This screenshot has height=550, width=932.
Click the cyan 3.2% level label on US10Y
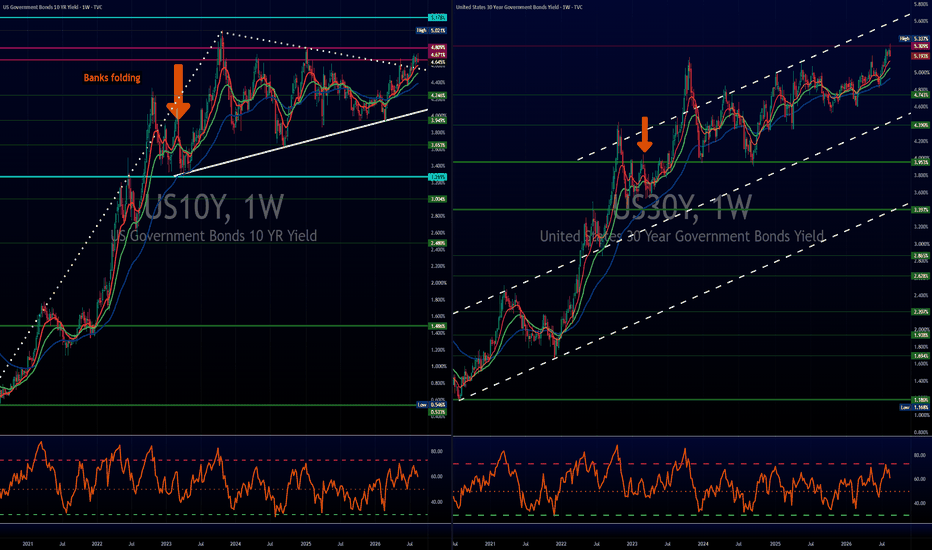tap(437, 177)
